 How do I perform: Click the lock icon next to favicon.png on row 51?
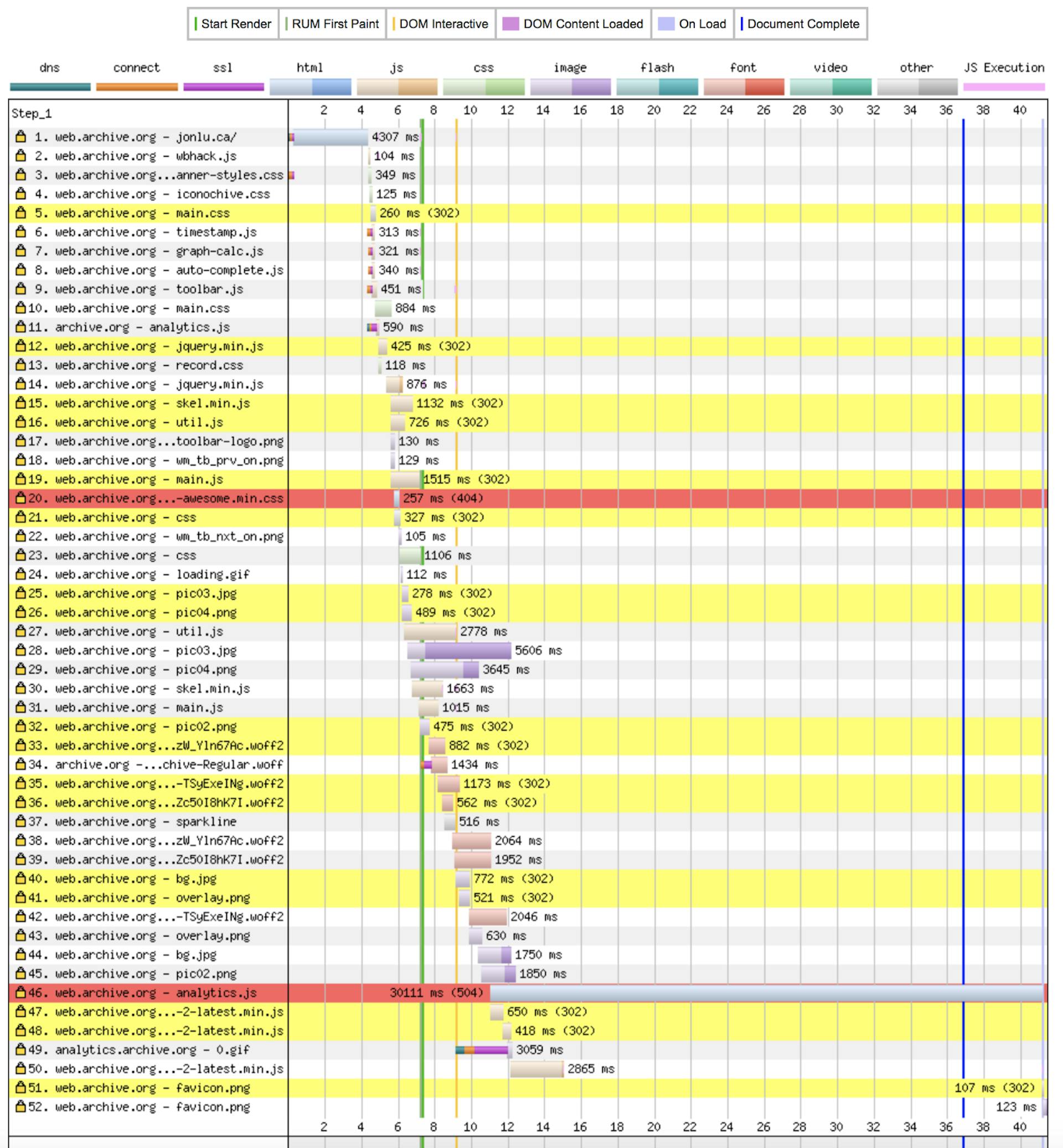[20, 1088]
